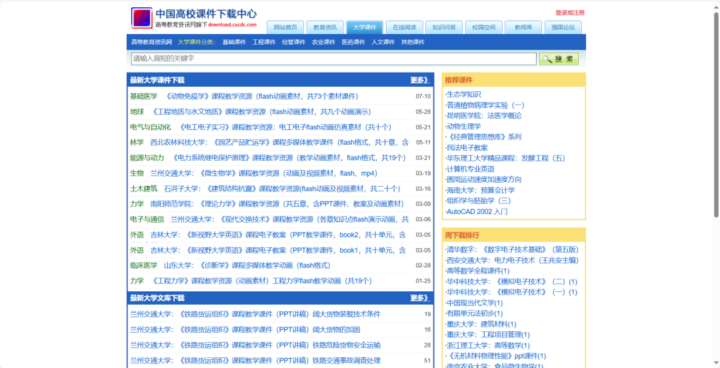This screenshot has height=368, width=720.
Task: Choose the 经管课件 category
Action: point(293,42)
